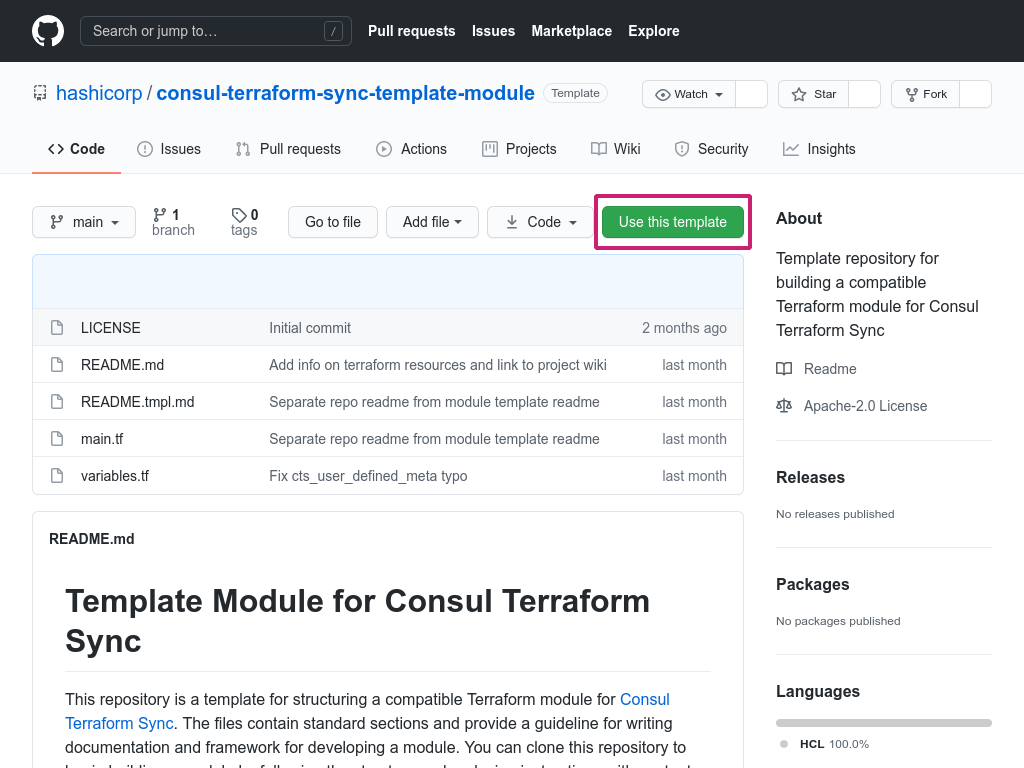Click the file icon beside variables.tf
Viewport: 1024px width, 768px height.
(x=57, y=475)
